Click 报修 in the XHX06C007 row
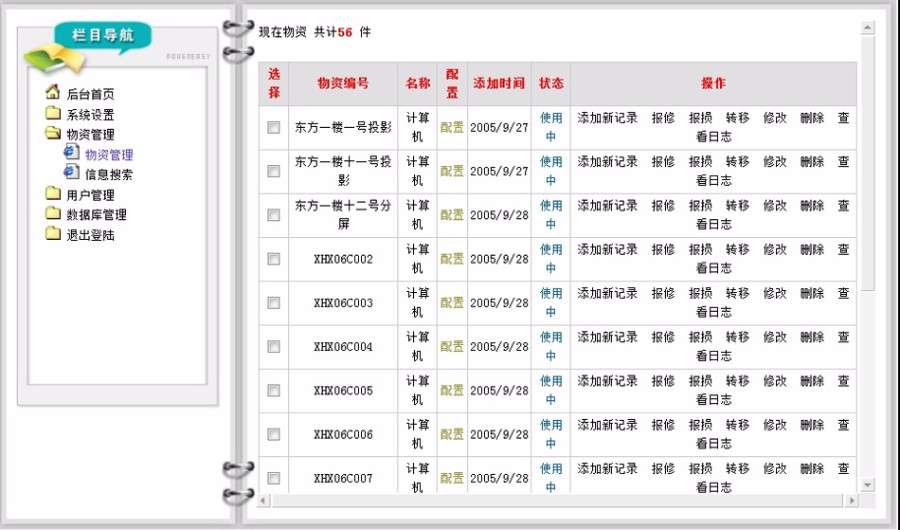 [663, 469]
